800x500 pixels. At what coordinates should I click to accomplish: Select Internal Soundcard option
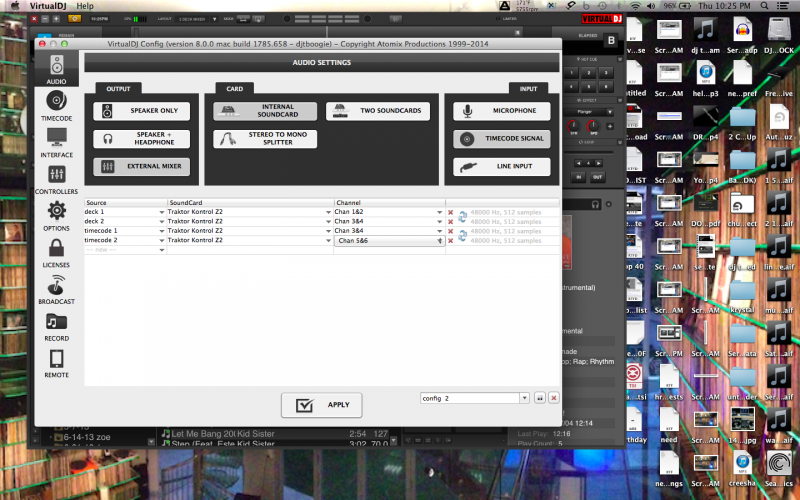tap(265, 111)
